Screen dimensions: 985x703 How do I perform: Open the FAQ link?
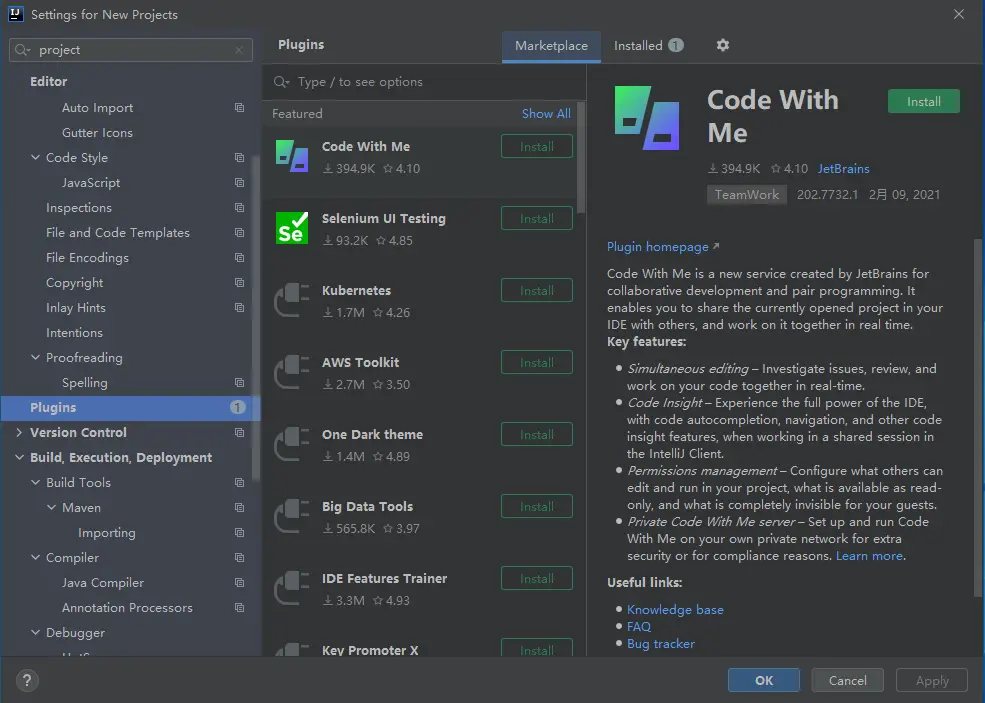click(639, 626)
